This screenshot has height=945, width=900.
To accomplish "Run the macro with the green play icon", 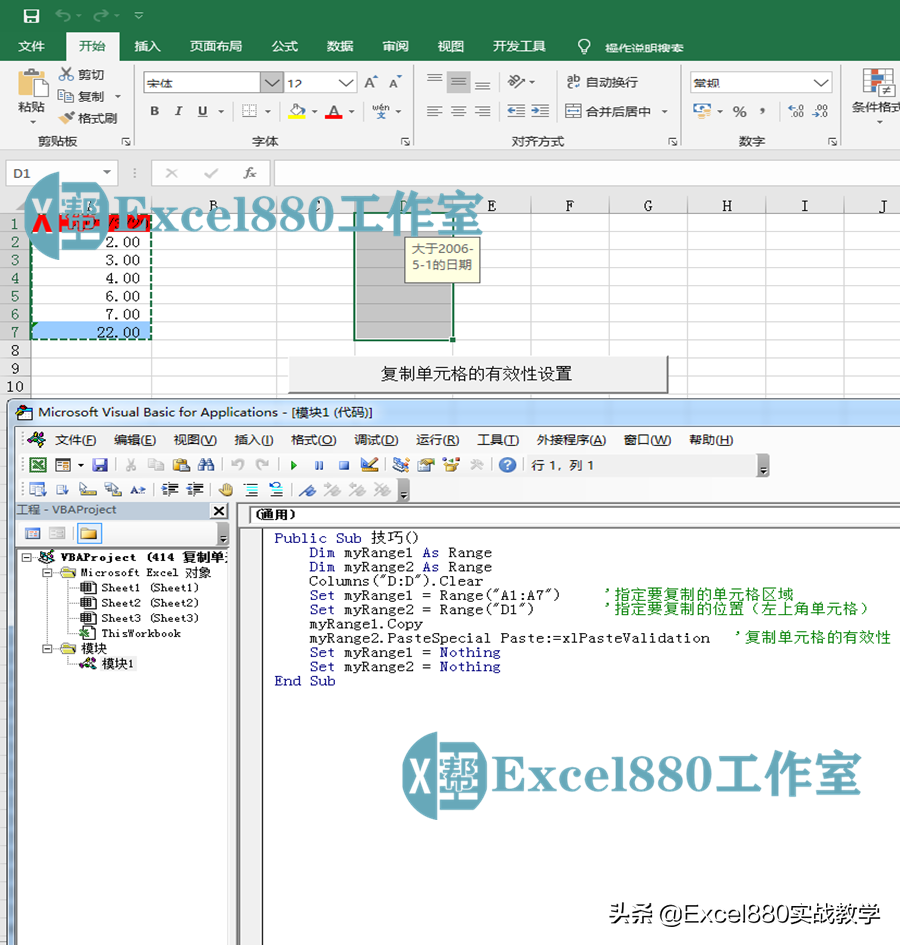I will click(294, 465).
